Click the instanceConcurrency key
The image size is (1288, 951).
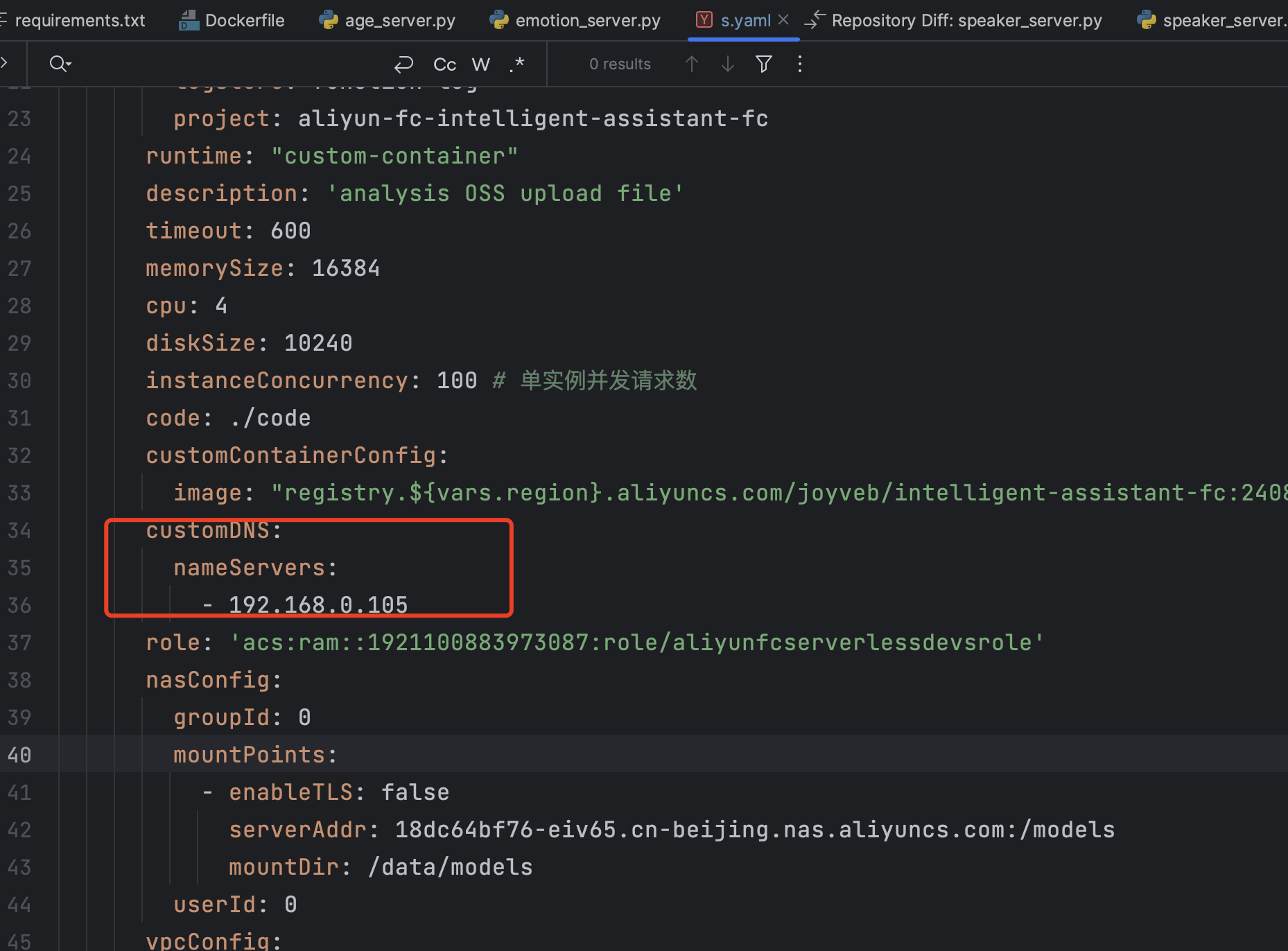pyautogui.click(x=277, y=381)
